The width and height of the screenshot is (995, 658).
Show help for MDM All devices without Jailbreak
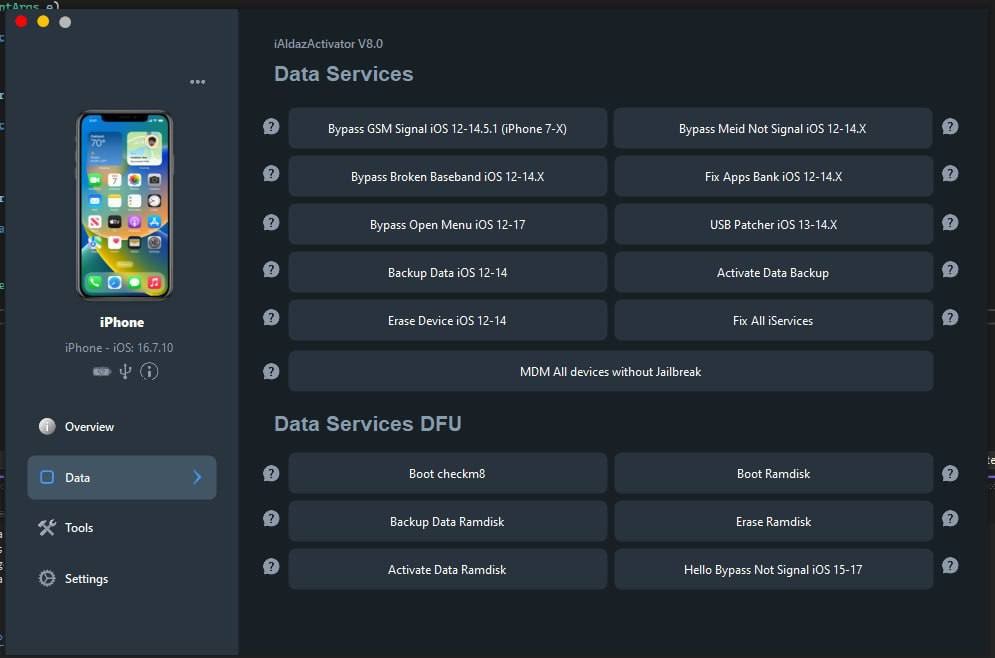pyautogui.click(x=271, y=371)
